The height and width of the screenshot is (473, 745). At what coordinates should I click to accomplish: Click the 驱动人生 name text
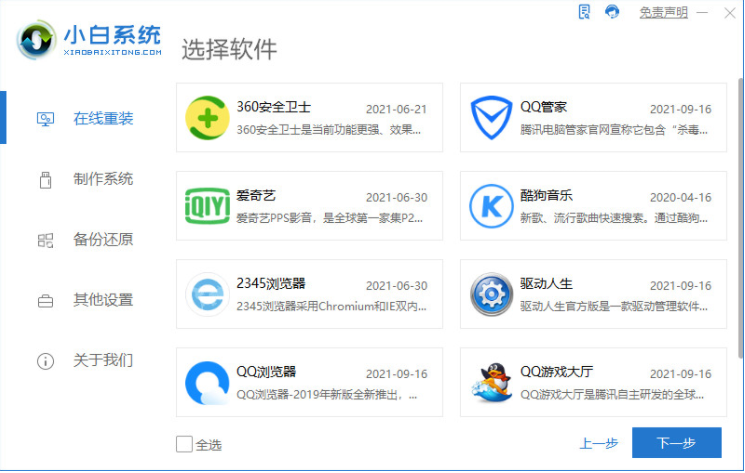(x=546, y=284)
